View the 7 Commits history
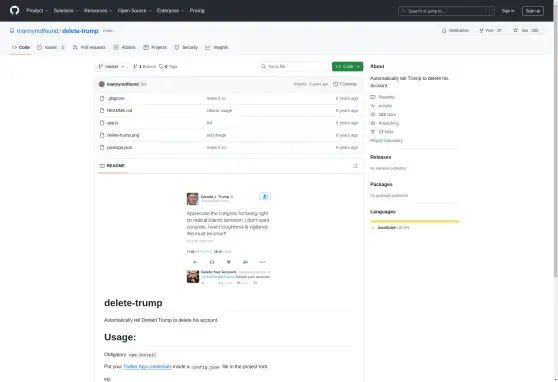 pos(345,84)
